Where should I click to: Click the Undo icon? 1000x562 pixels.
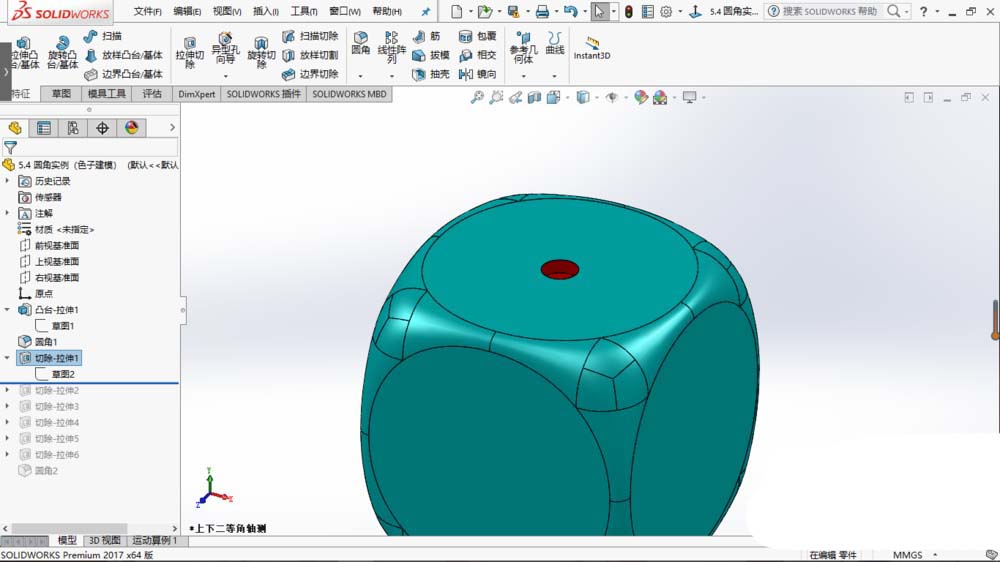[x=571, y=11]
